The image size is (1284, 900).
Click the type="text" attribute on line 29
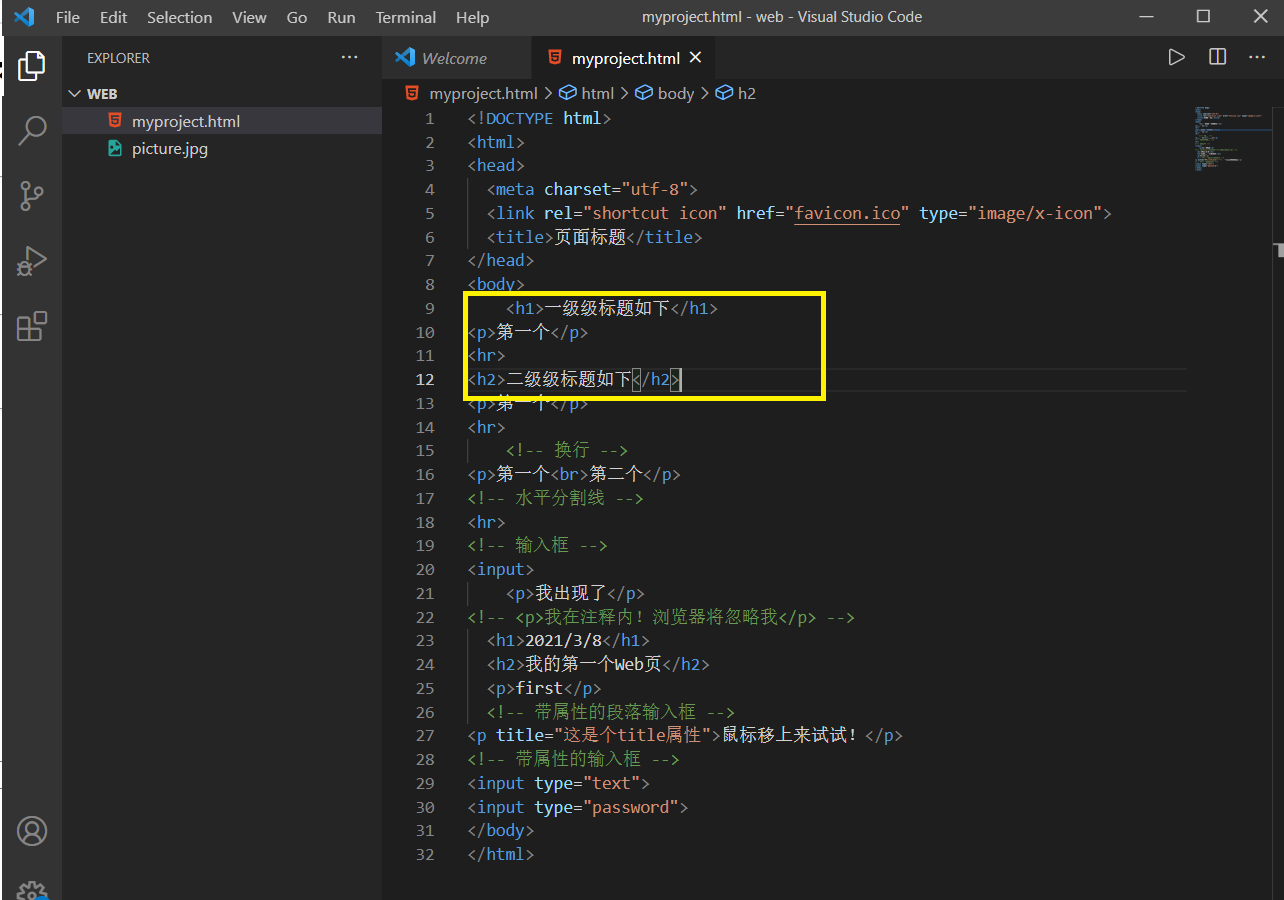click(x=587, y=783)
